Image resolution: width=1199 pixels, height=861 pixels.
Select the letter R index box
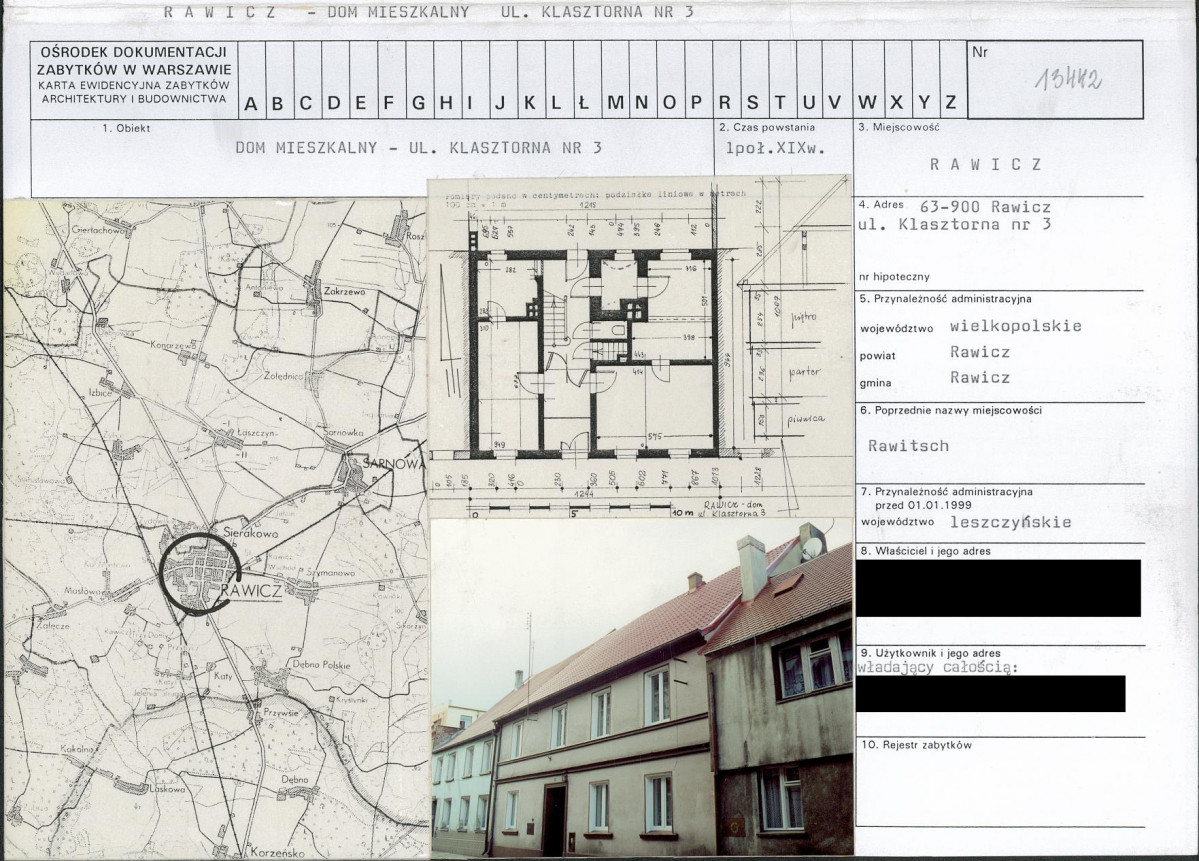coord(725,80)
